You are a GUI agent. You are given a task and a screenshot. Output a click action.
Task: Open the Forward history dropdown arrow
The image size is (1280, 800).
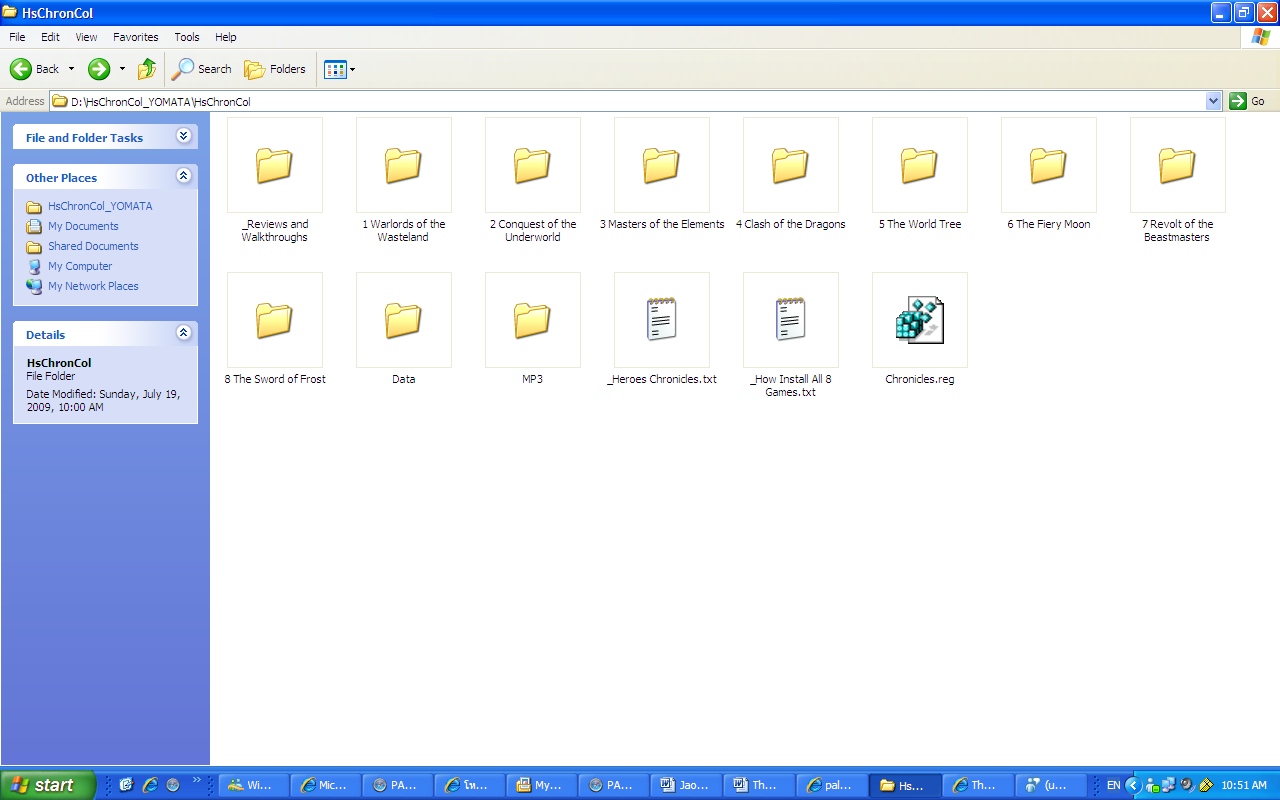pyautogui.click(x=122, y=69)
